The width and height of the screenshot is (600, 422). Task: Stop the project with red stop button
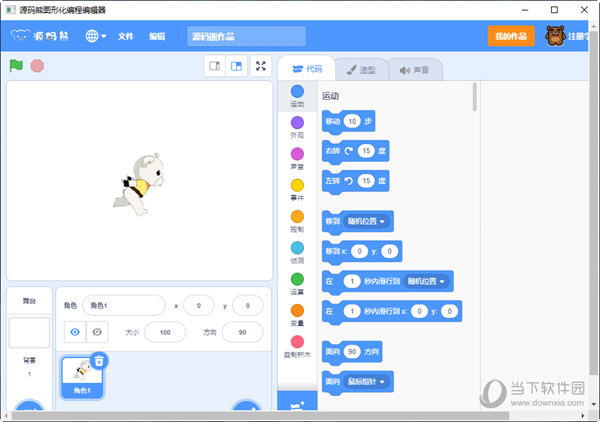tap(37, 66)
